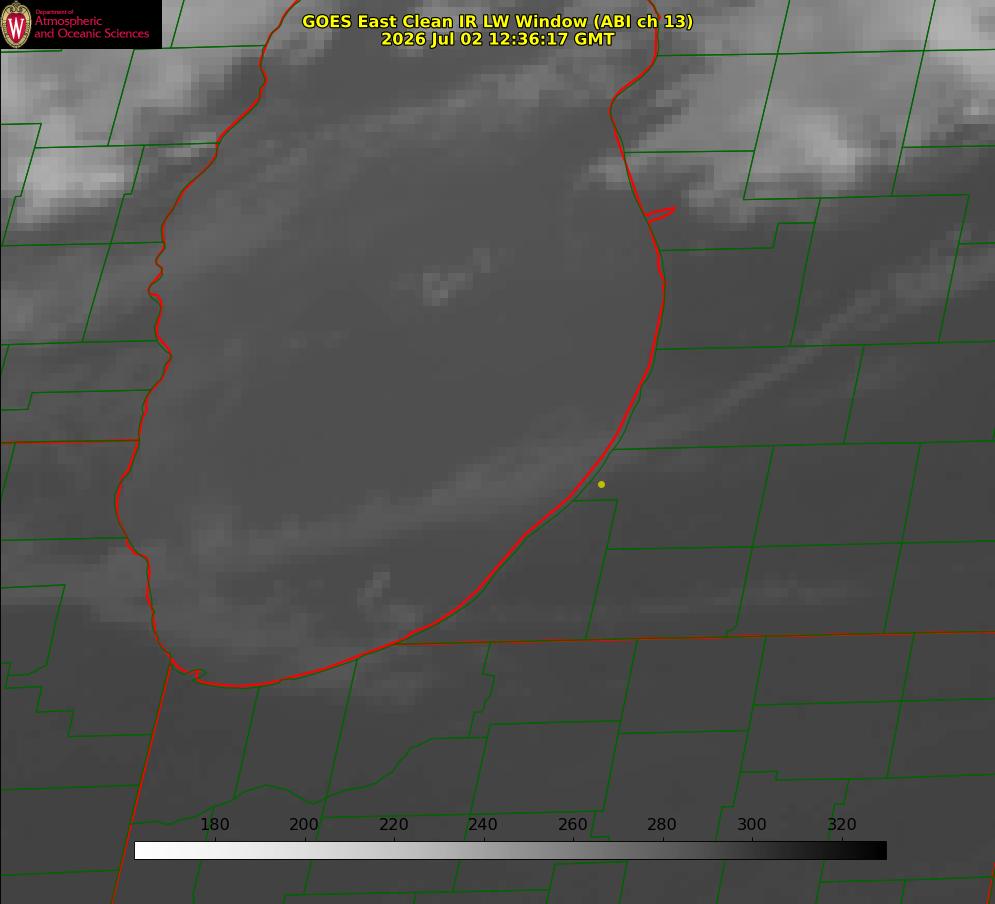Viewport: 995px width, 904px height.
Task: Click the 240 colorbar label
Action: coord(483,824)
